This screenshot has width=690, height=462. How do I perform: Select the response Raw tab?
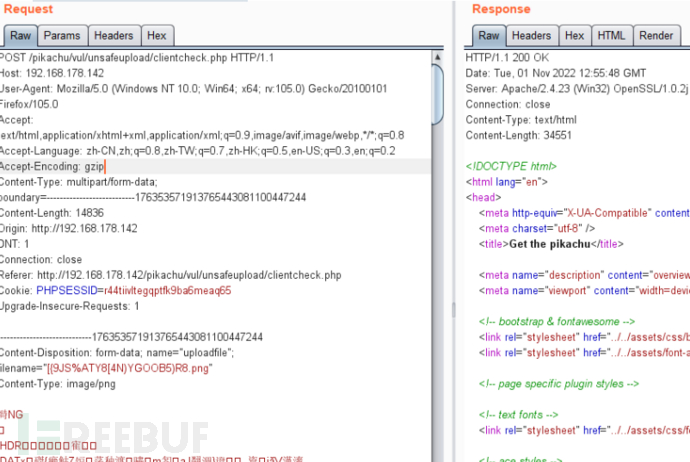tap(489, 36)
